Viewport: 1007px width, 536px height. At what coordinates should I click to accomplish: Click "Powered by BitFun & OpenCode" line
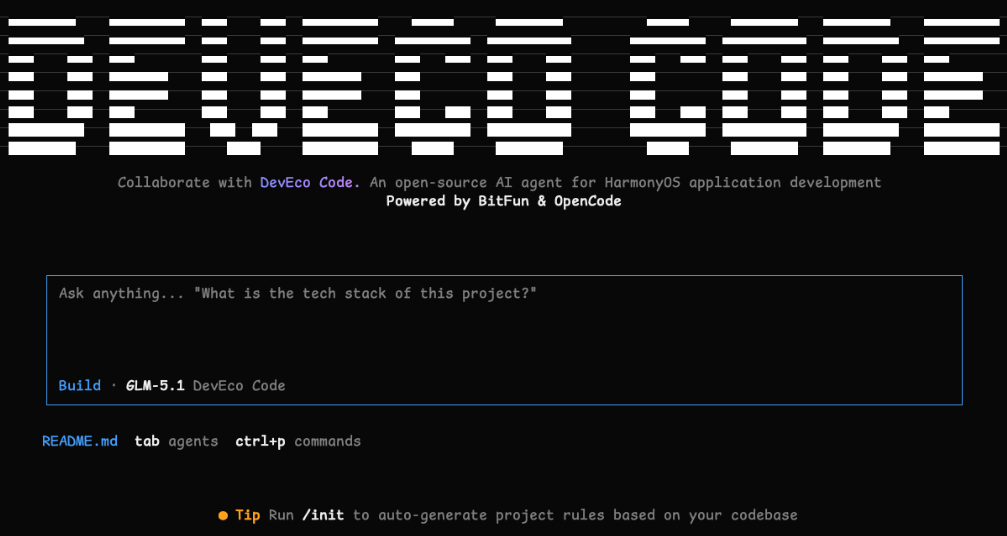(504, 201)
